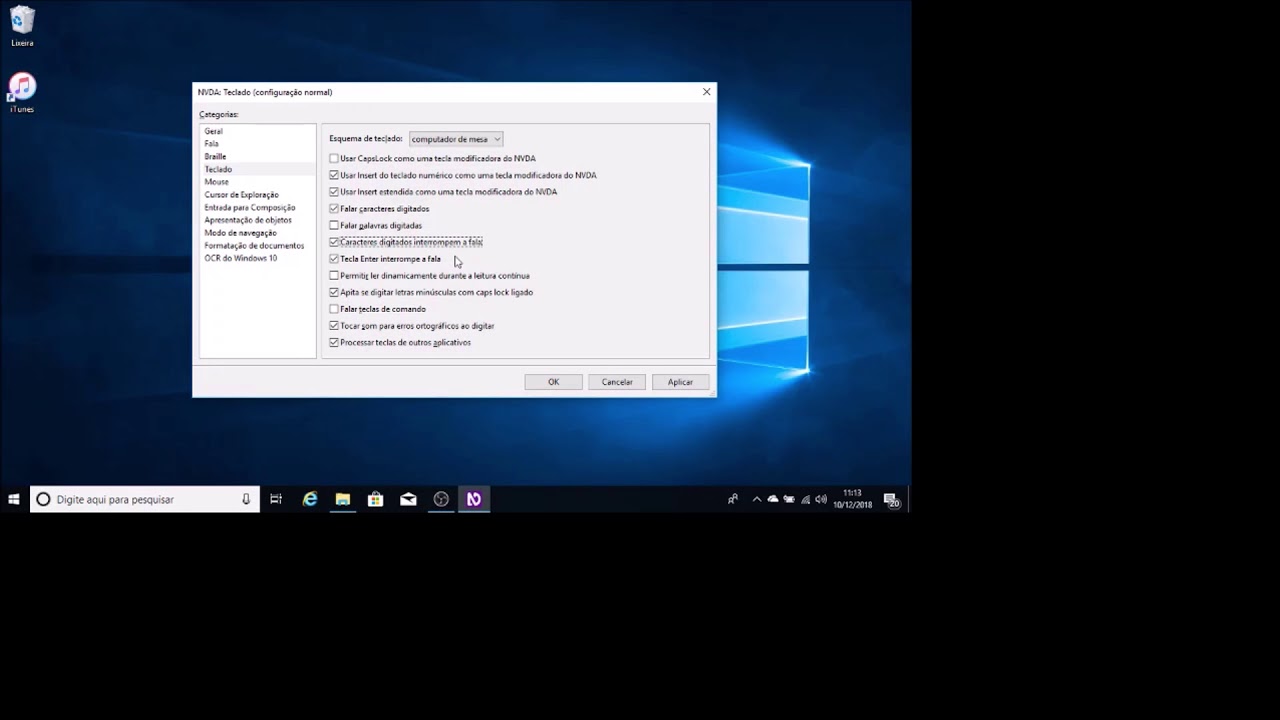Show hidden system tray icons
The height and width of the screenshot is (720, 1280).
point(757,499)
